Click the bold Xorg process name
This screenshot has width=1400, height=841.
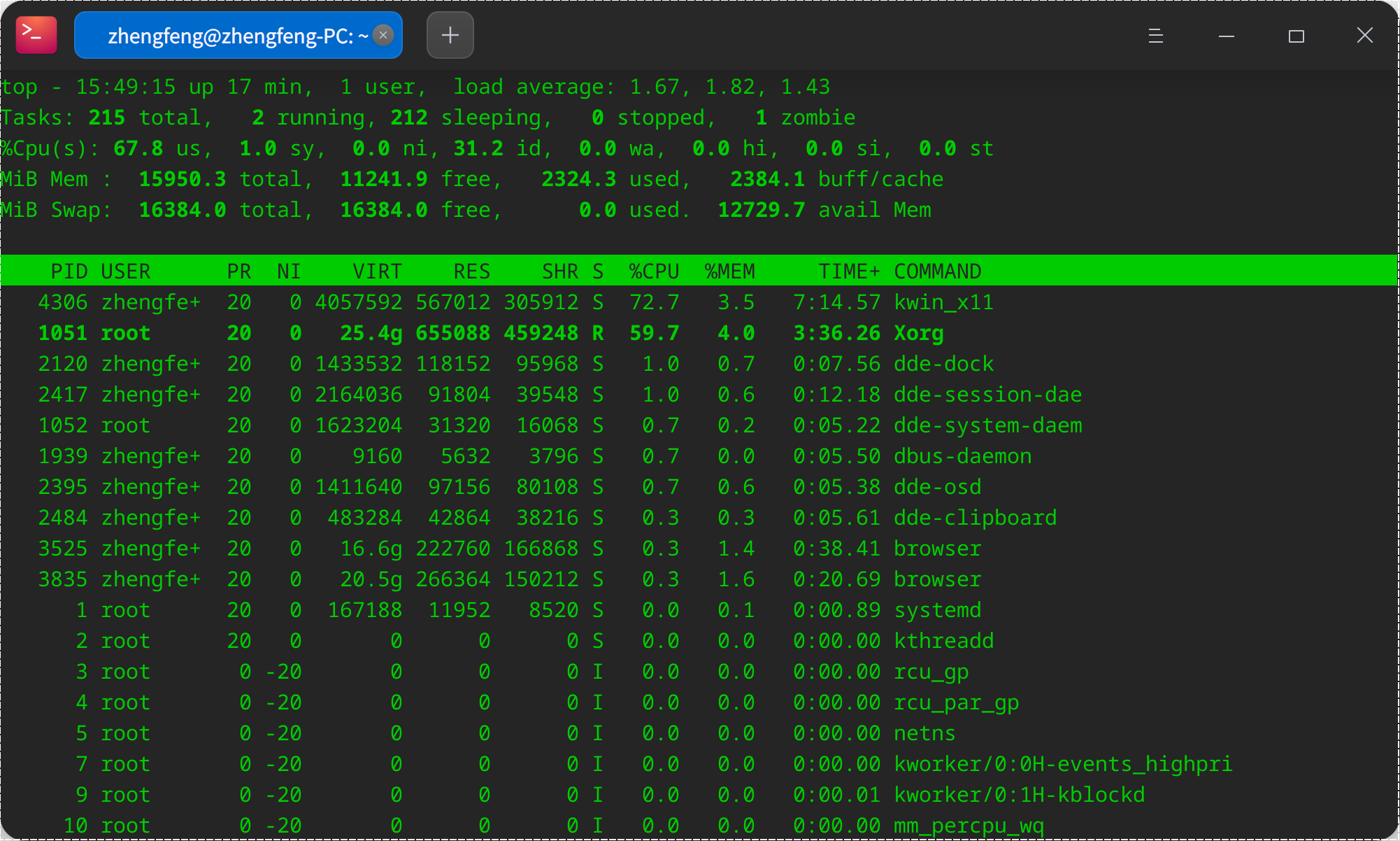click(x=918, y=333)
